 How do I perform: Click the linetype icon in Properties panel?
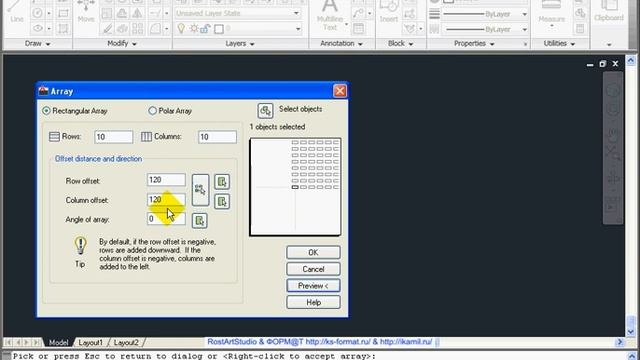(x=434, y=29)
